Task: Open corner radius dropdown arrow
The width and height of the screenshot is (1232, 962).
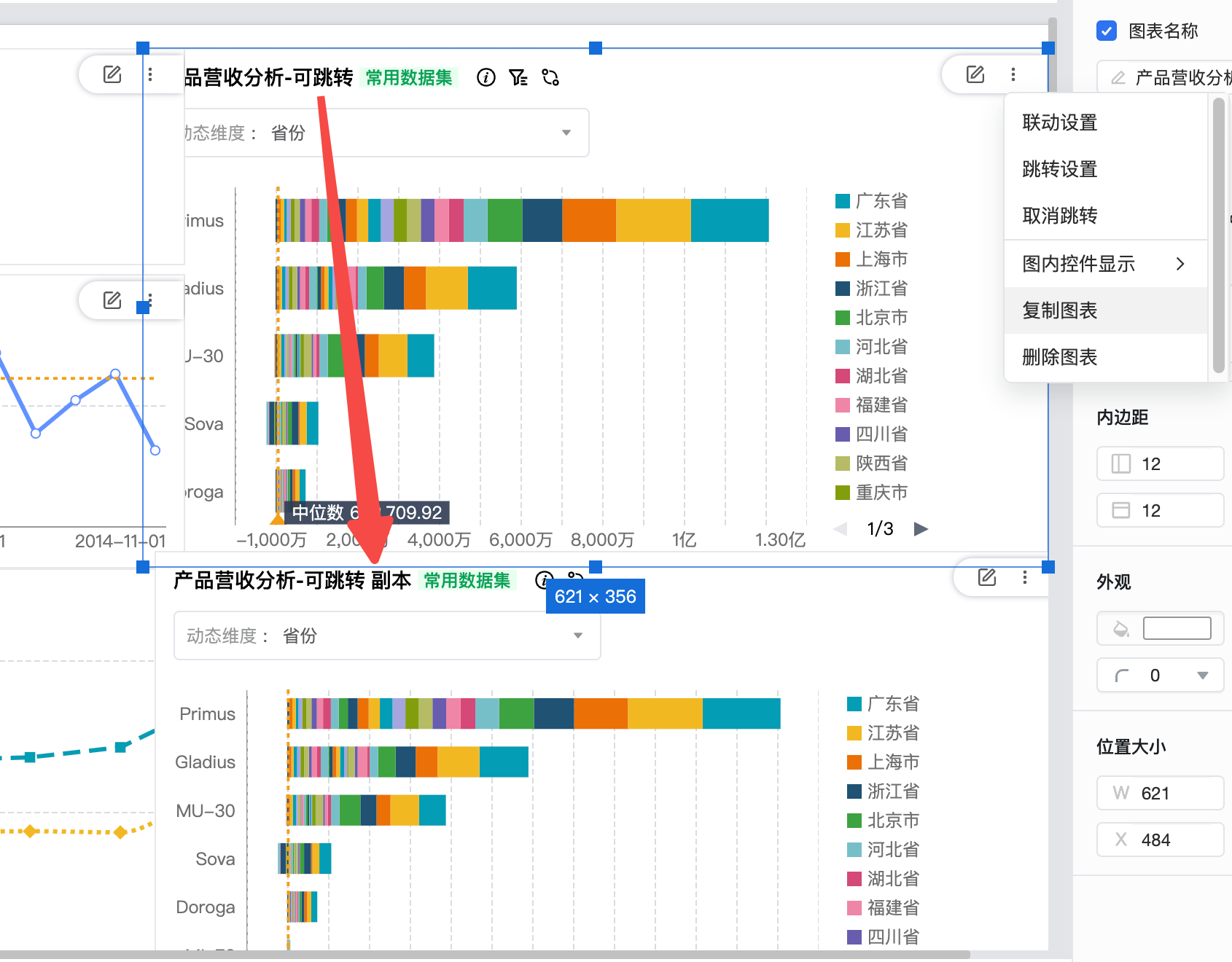Action: click(1203, 676)
